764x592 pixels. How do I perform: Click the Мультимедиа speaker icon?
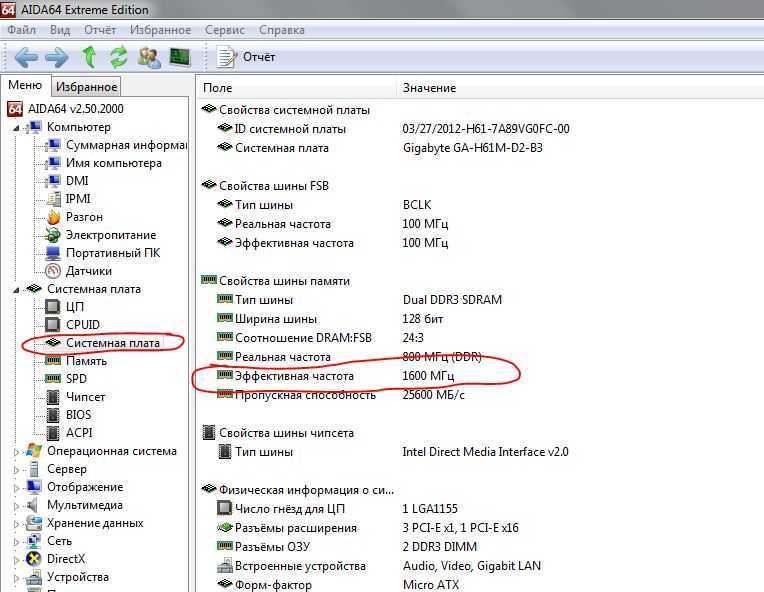pyautogui.click(x=33, y=505)
